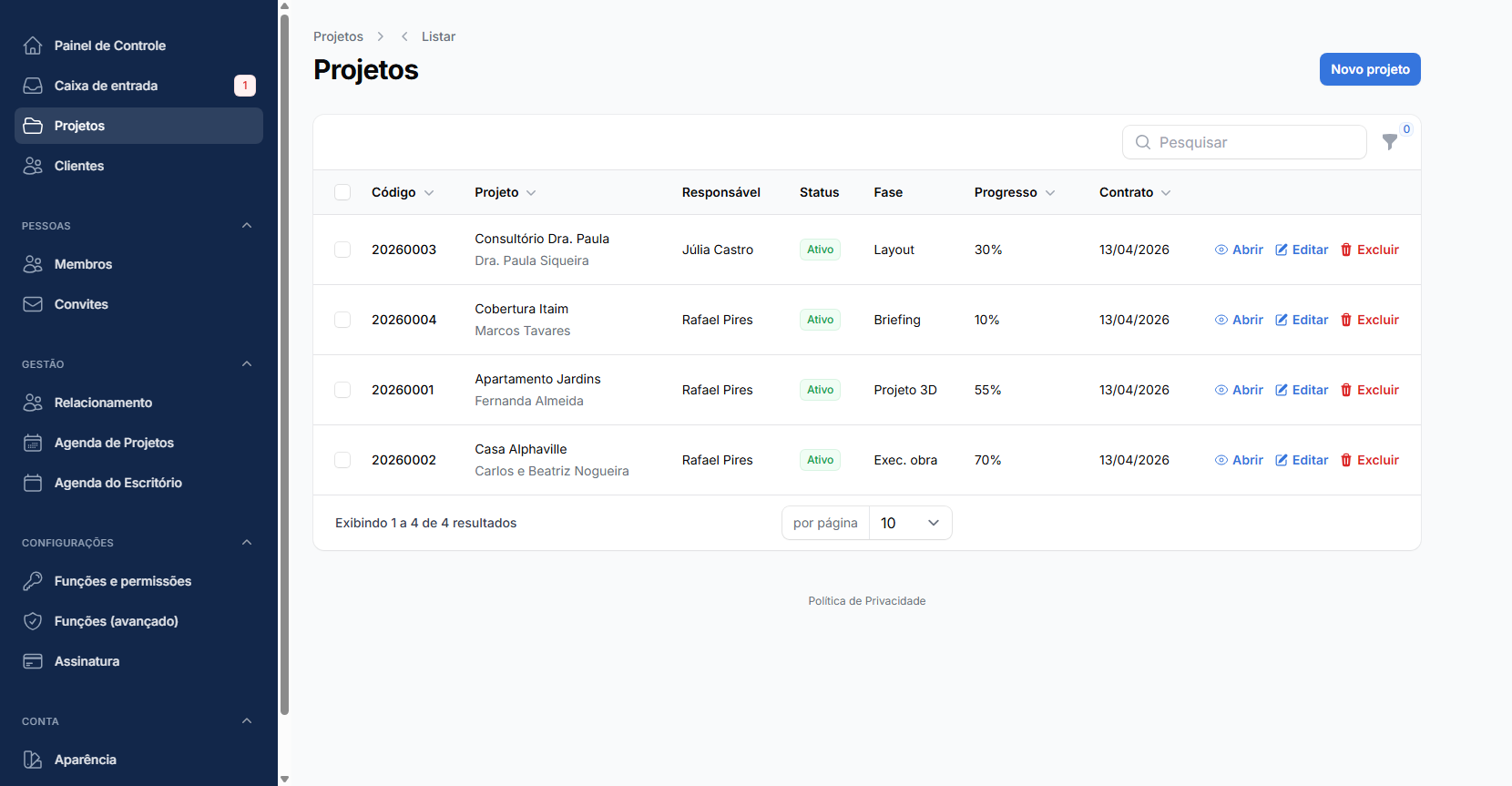Toggle the select-all checkbox in table header
The width and height of the screenshot is (1512, 786).
coord(342,192)
